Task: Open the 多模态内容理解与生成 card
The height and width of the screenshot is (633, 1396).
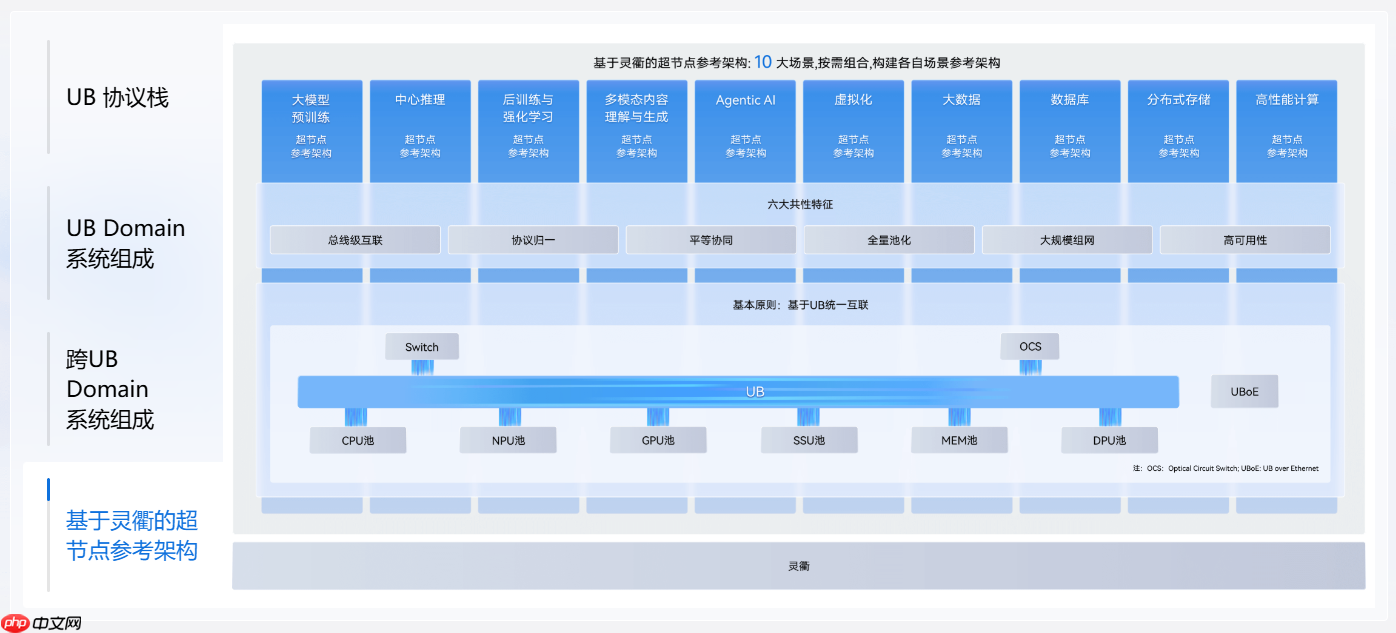Action: tap(636, 130)
